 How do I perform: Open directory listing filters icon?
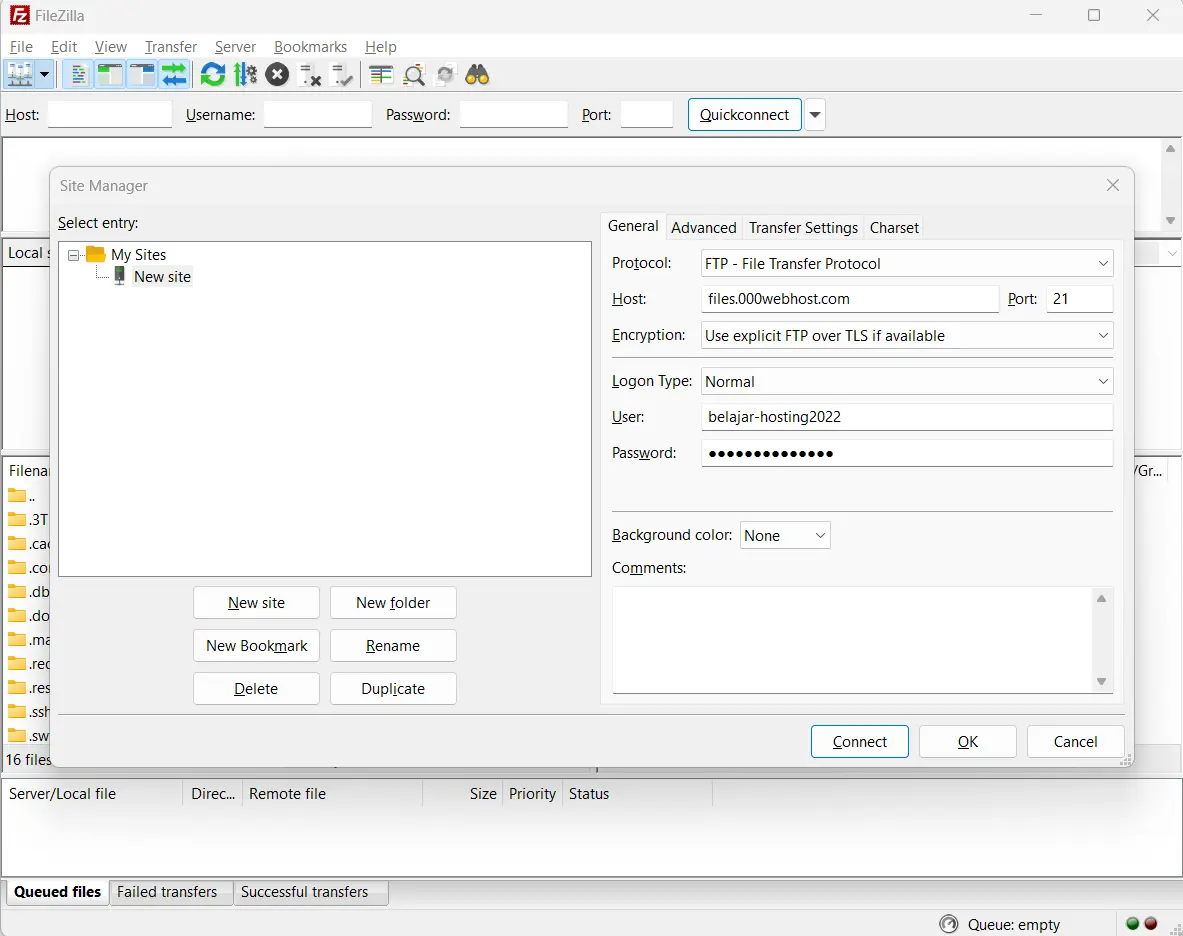pos(381,75)
